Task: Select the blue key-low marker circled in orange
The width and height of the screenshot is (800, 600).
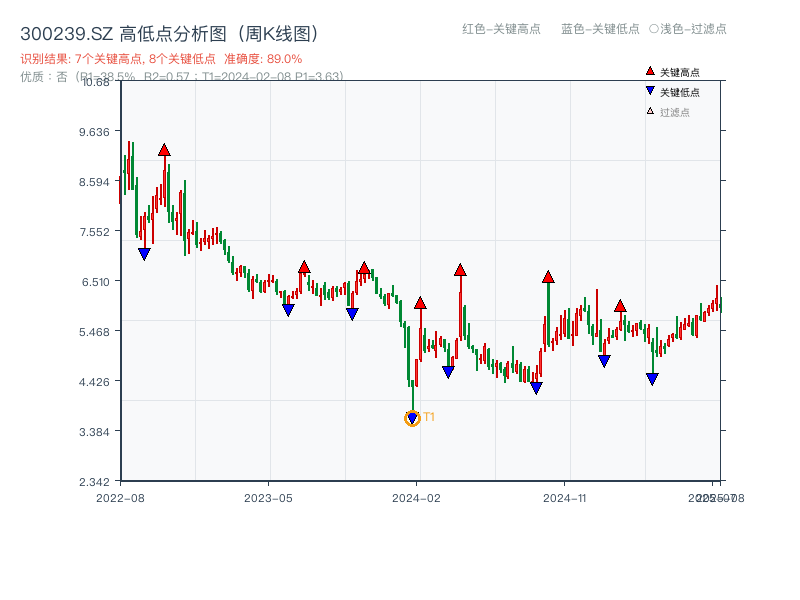Action: pyautogui.click(x=412, y=419)
